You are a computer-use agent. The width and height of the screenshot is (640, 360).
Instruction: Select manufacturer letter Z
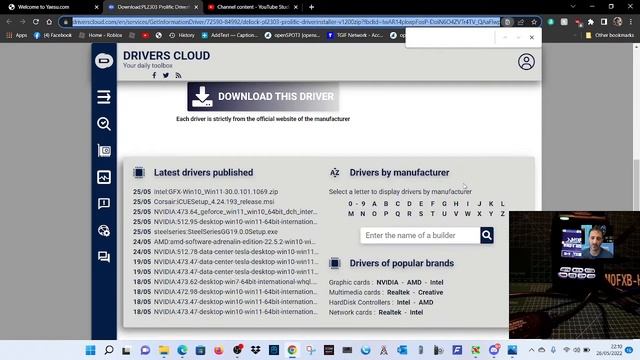pyautogui.click(x=502, y=214)
